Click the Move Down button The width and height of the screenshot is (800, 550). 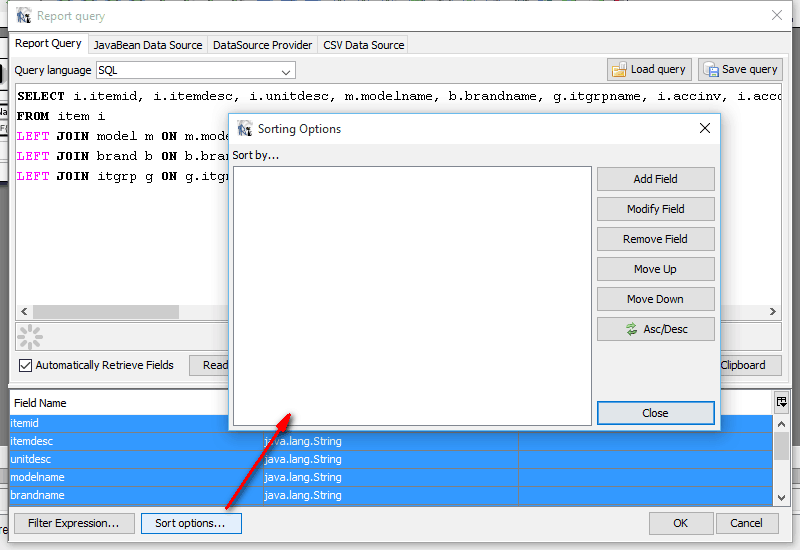655,299
